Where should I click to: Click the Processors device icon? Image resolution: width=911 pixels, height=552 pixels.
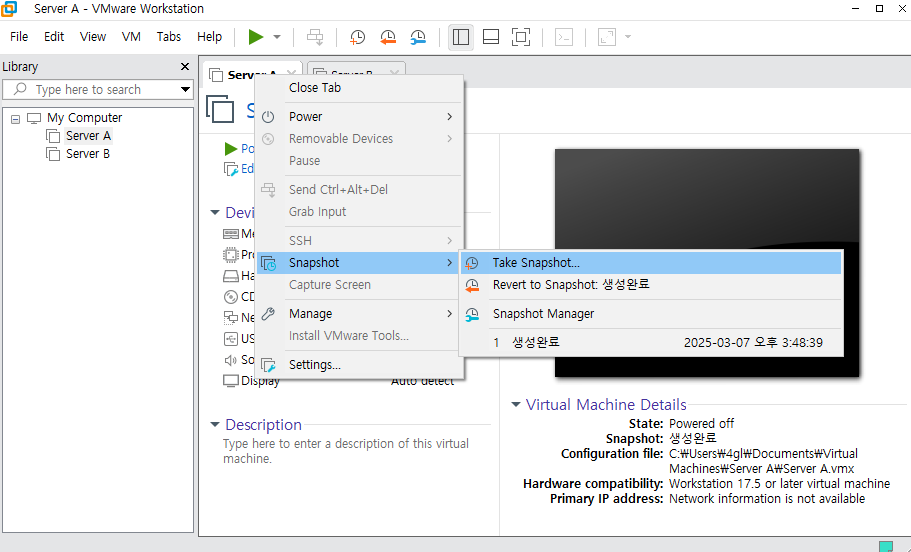[231, 255]
